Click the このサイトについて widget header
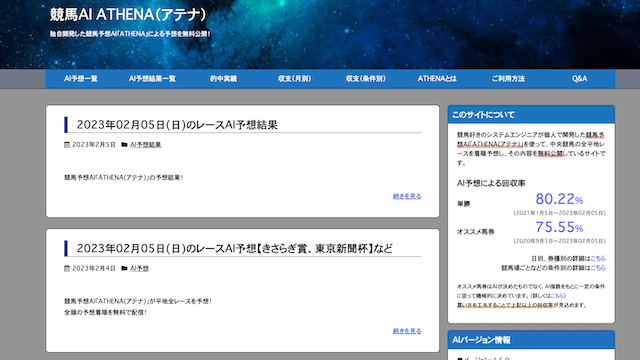The width and height of the screenshot is (640, 360). pos(531,115)
